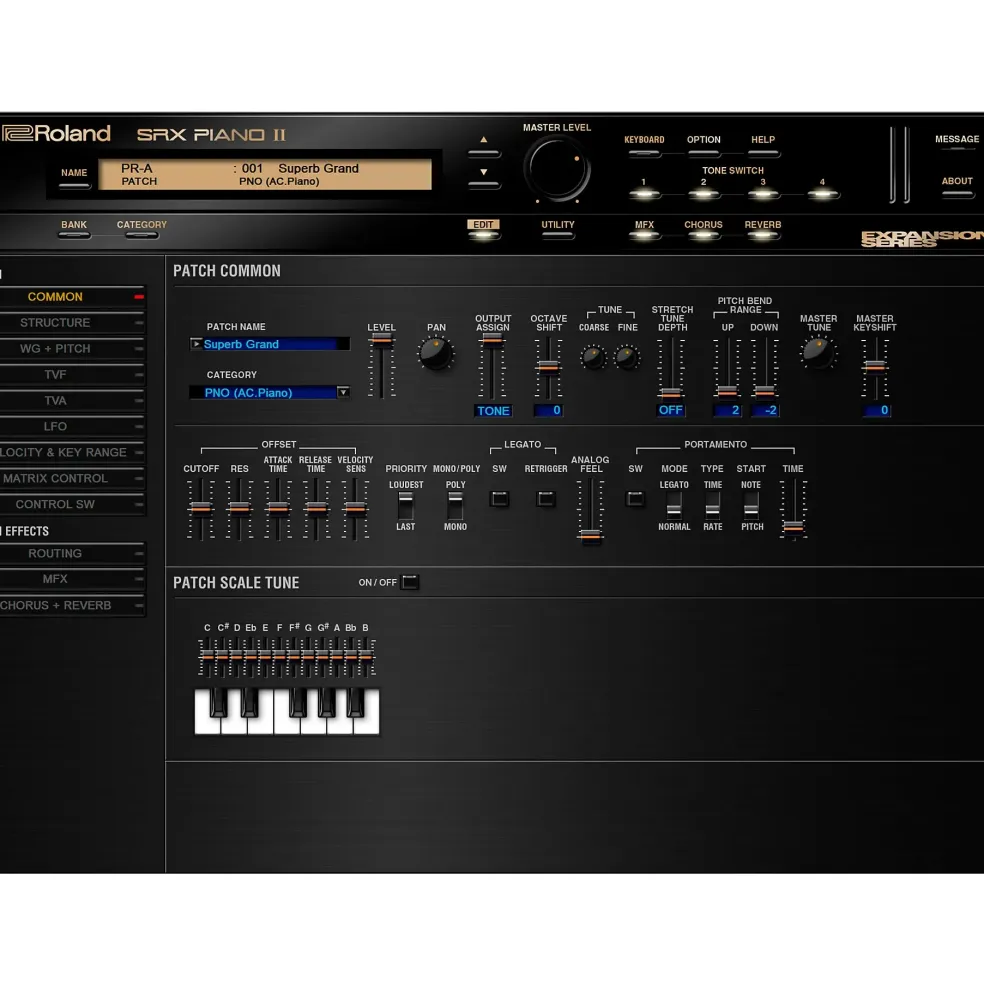Viewport: 984px width, 985px height.
Task: Click the Stretch Tune Depth OFF value
Action: pos(670,410)
